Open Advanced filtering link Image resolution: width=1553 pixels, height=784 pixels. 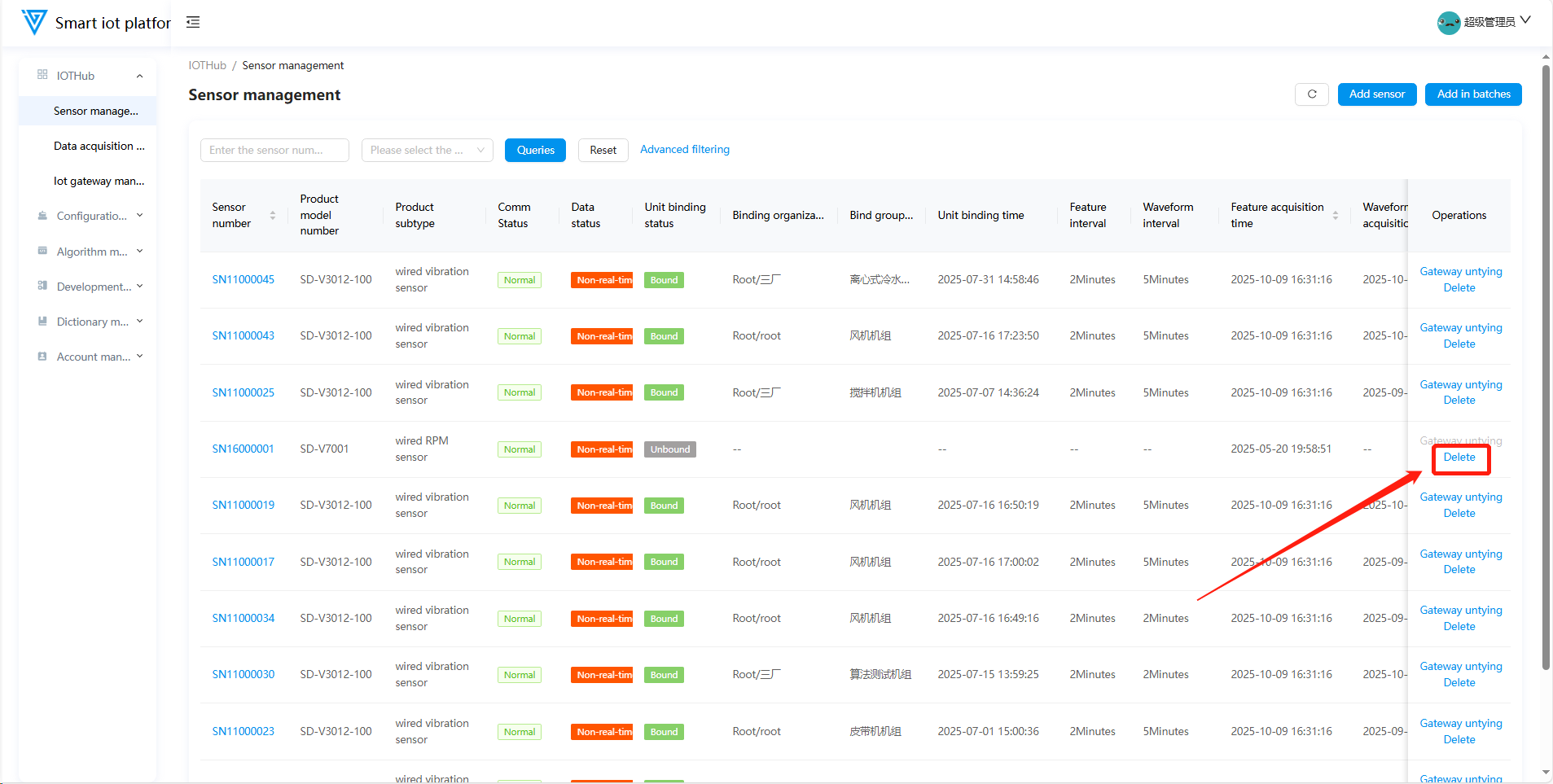click(x=684, y=150)
